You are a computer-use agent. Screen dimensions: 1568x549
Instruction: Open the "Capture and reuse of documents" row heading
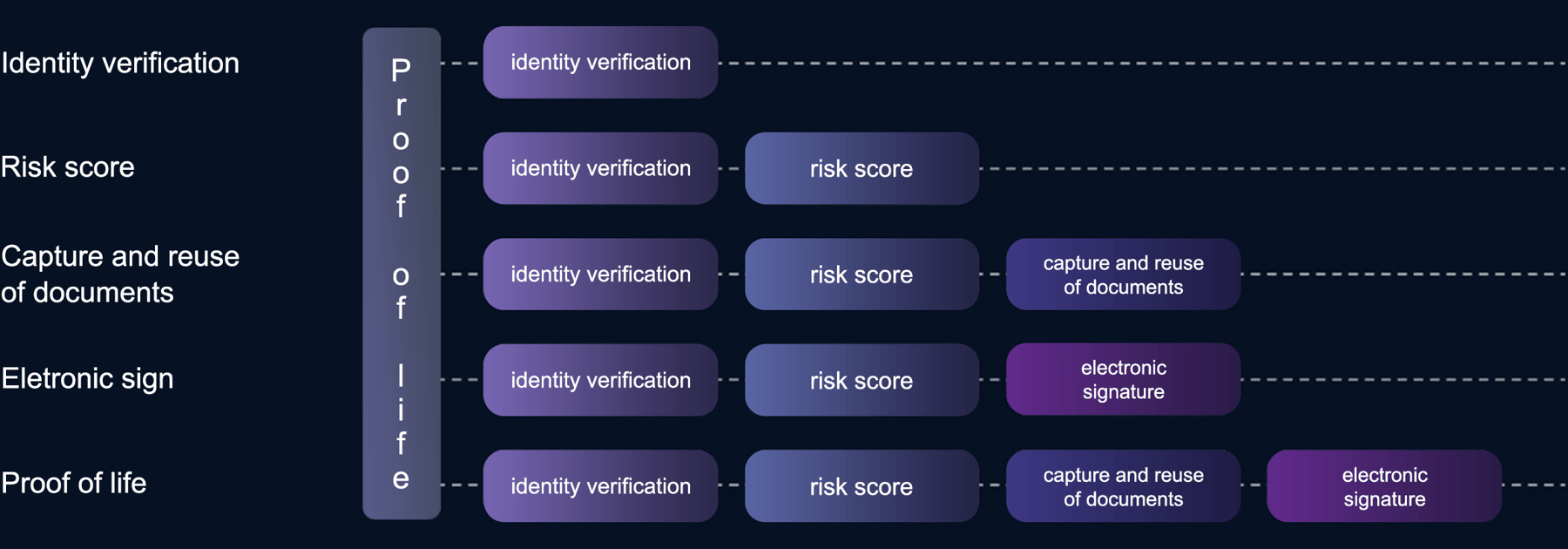click(120, 274)
